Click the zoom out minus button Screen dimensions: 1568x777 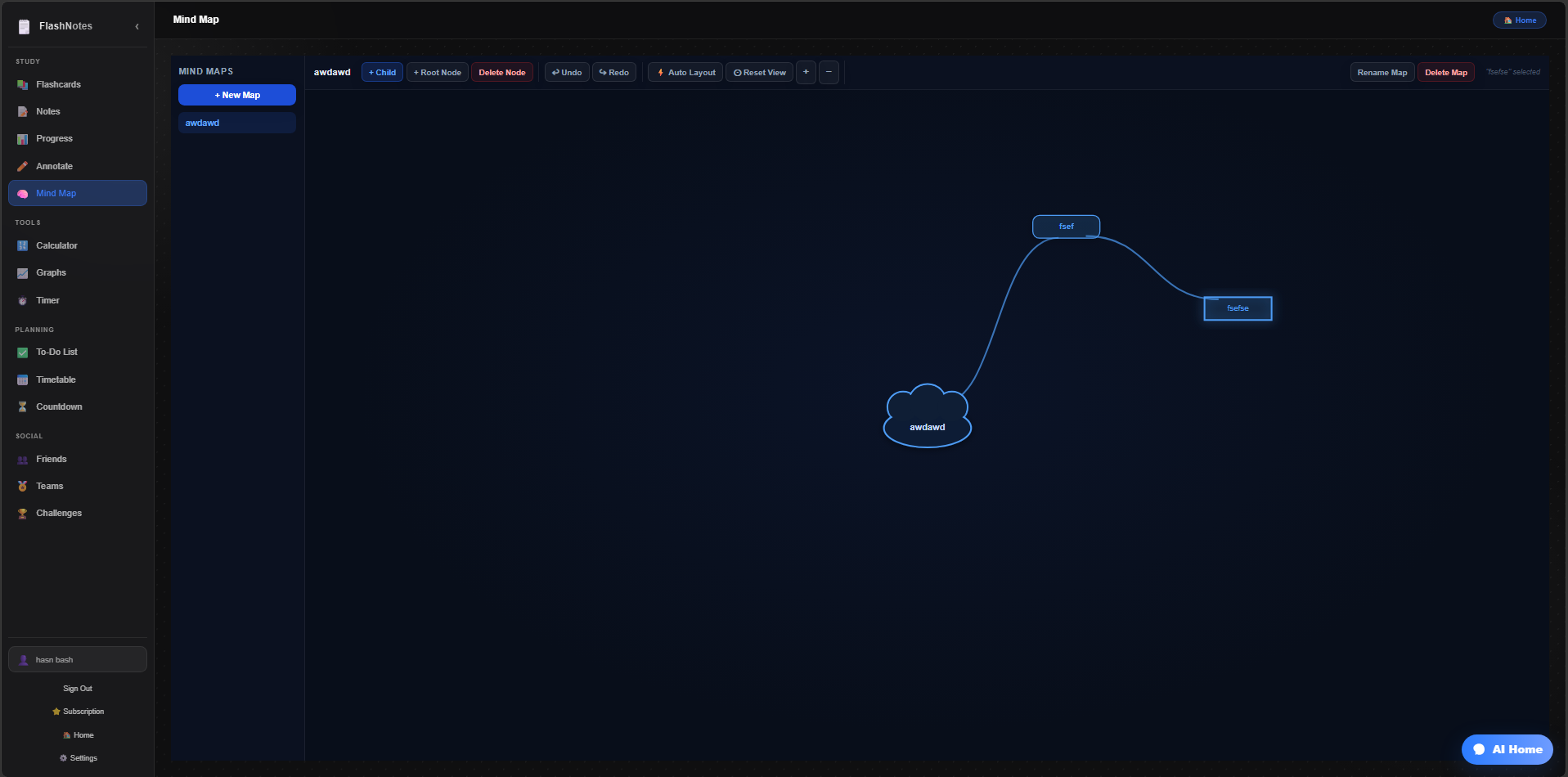point(829,72)
